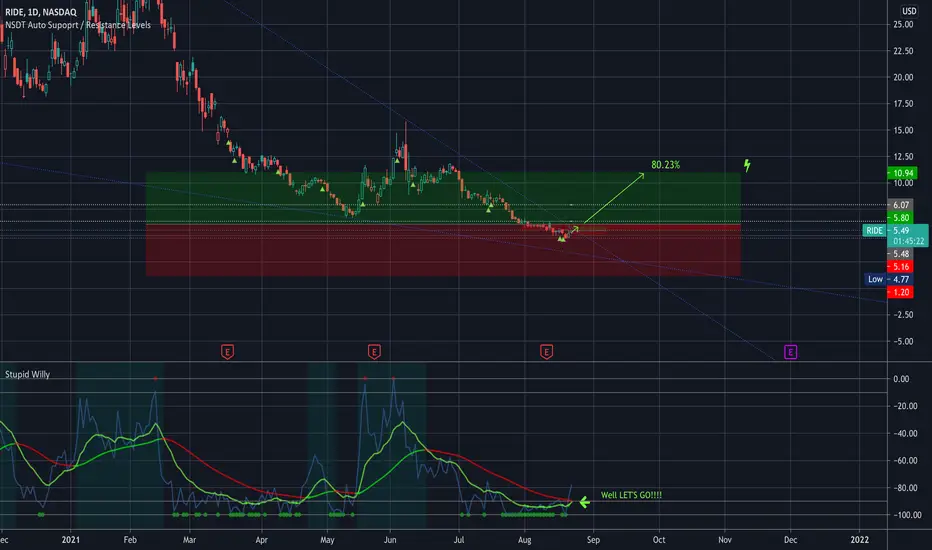Click the green left-pointing arrow on Willy pane
This screenshot has width=932, height=550.
[x=585, y=502]
